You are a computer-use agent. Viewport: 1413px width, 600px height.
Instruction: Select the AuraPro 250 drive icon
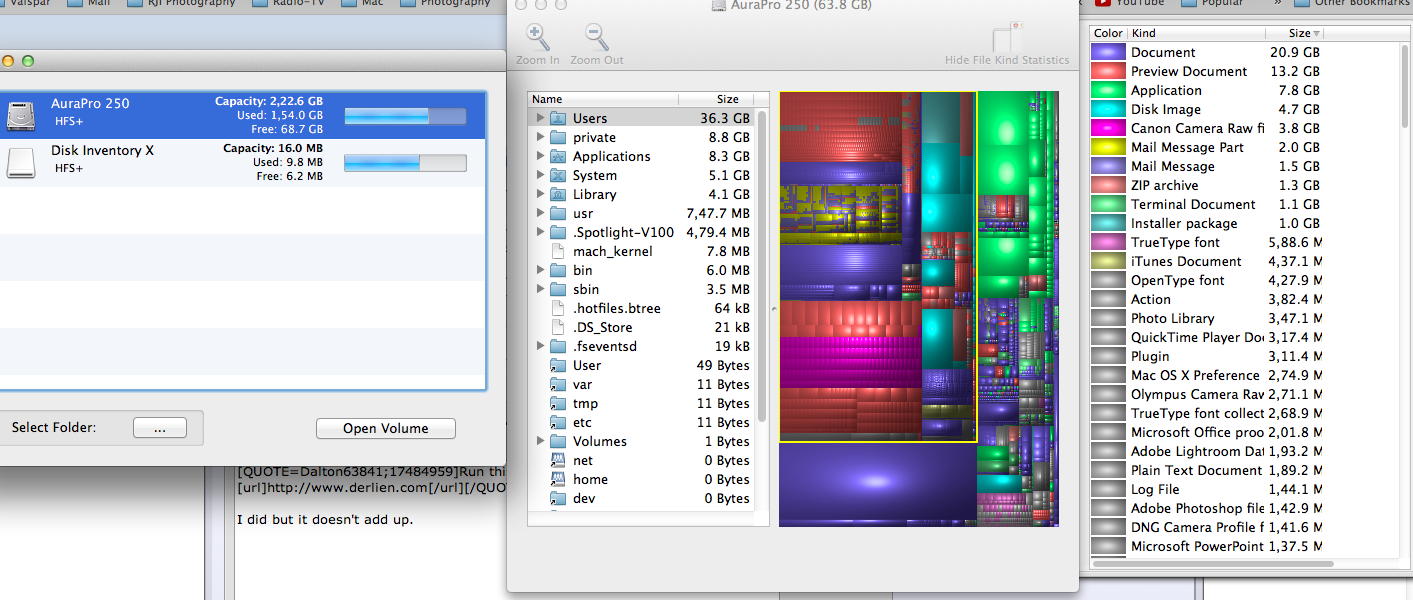tap(22, 116)
